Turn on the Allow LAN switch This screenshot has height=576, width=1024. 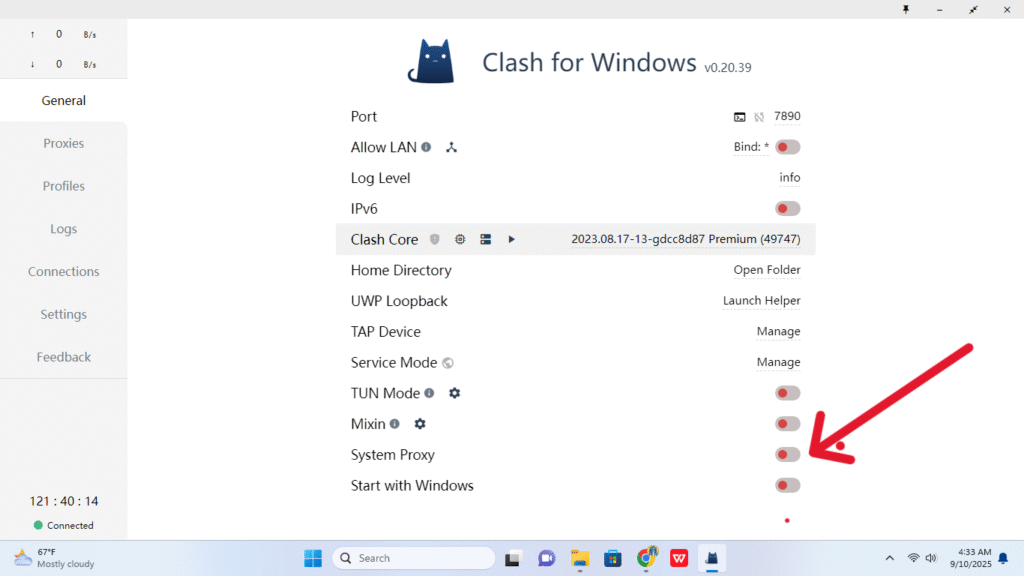pyautogui.click(x=787, y=147)
